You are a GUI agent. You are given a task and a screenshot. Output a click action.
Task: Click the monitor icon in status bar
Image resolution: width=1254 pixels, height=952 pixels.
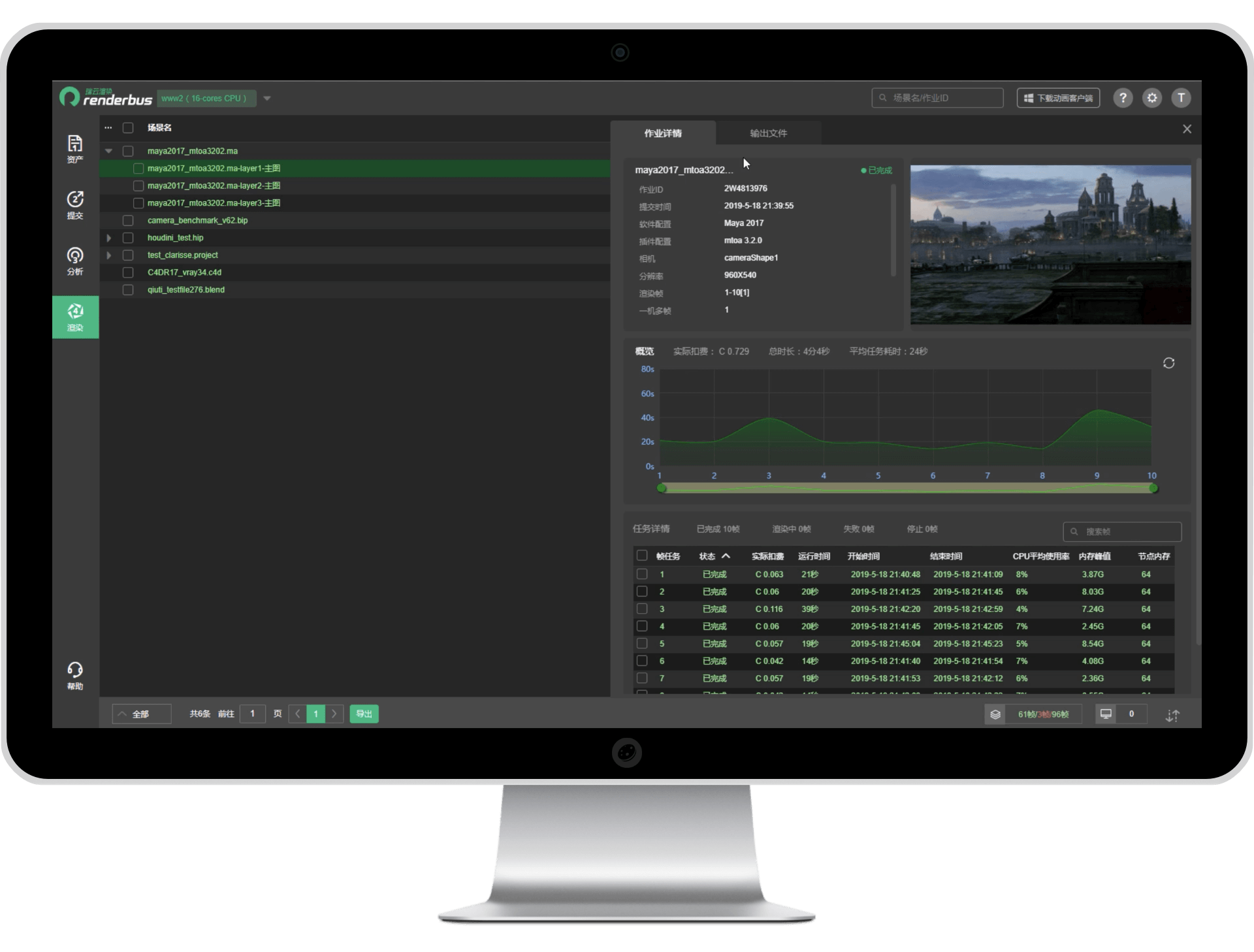click(x=1106, y=714)
